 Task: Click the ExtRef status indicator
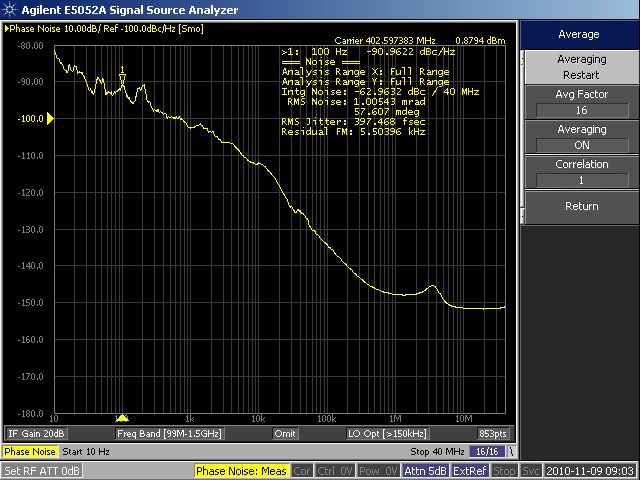pyautogui.click(x=470, y=471)
